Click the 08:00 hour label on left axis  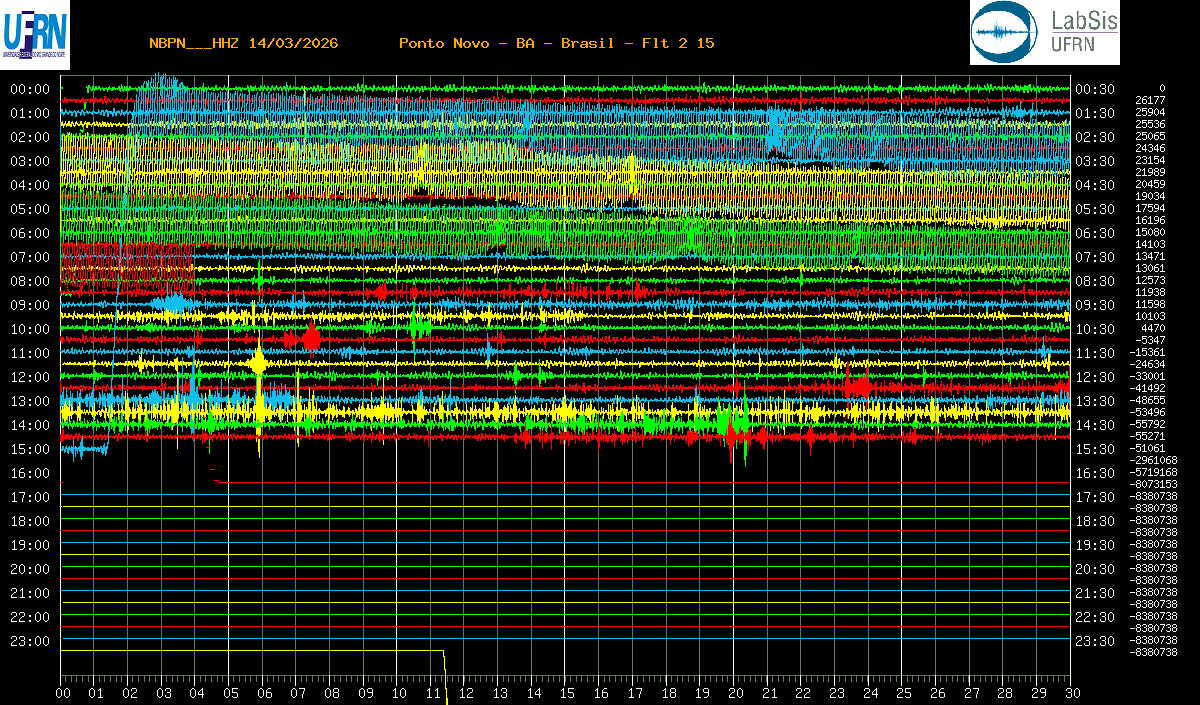coord(30,281)
